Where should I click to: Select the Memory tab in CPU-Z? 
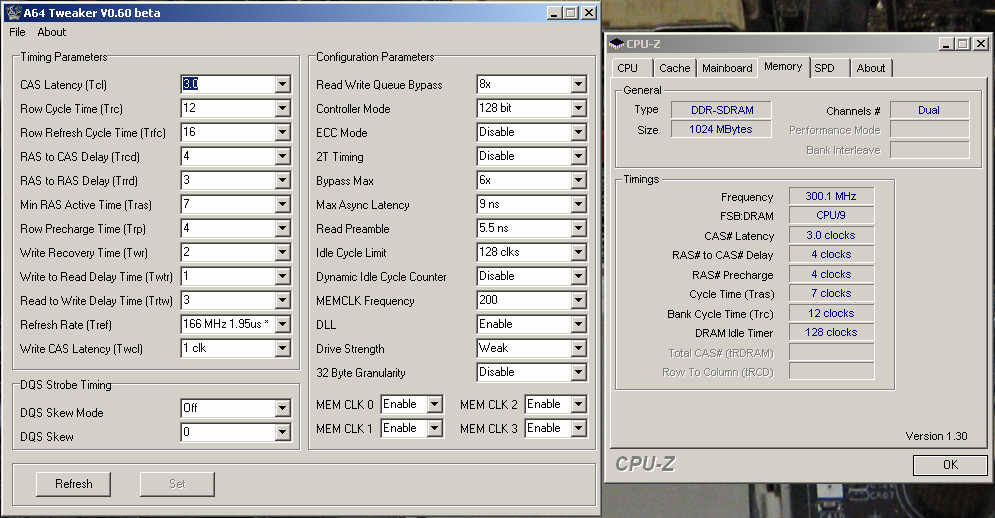[783, 66]
